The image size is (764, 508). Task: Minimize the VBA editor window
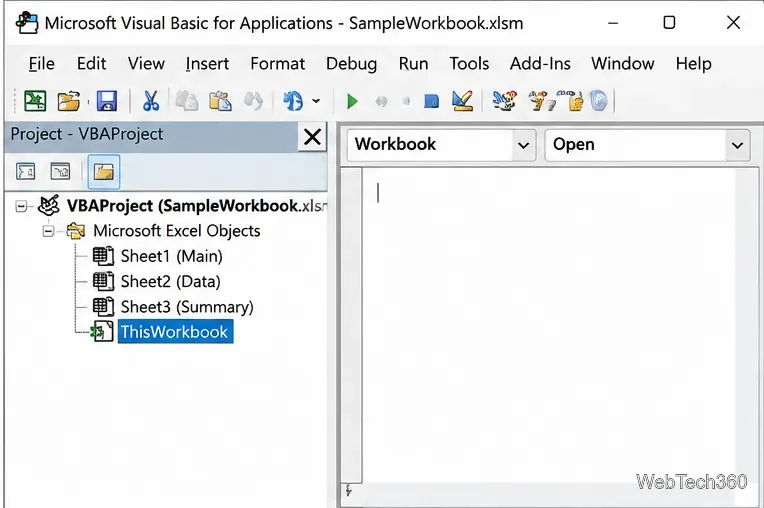pos(613,23)
